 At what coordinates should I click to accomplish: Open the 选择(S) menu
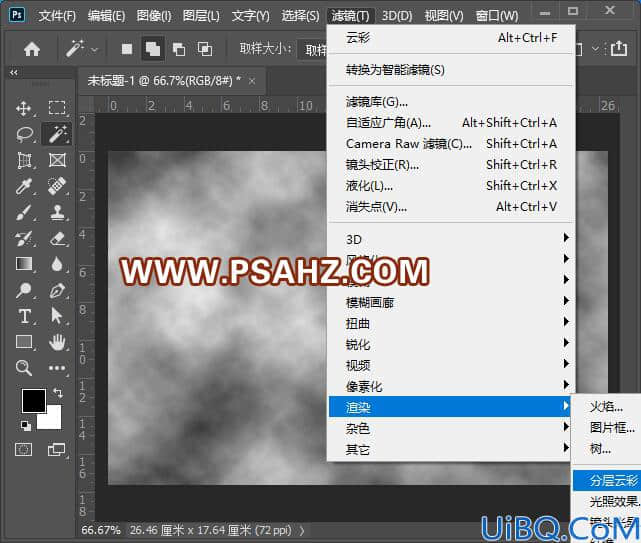[x=300, y=16]
